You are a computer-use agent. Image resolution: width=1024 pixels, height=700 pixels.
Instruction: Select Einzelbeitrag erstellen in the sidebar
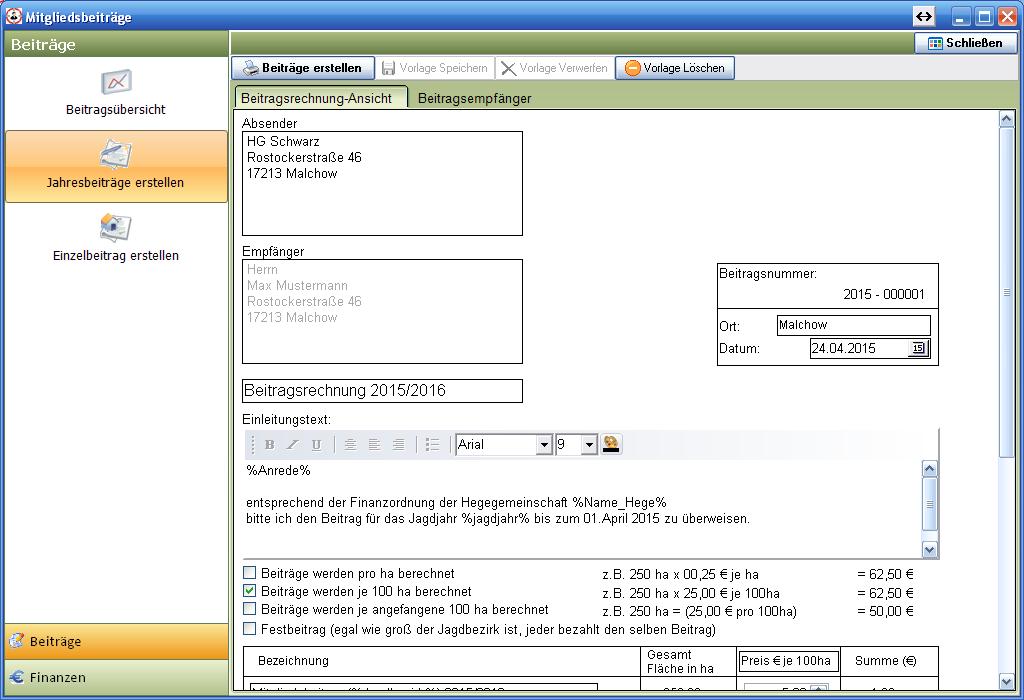point(116,239)
